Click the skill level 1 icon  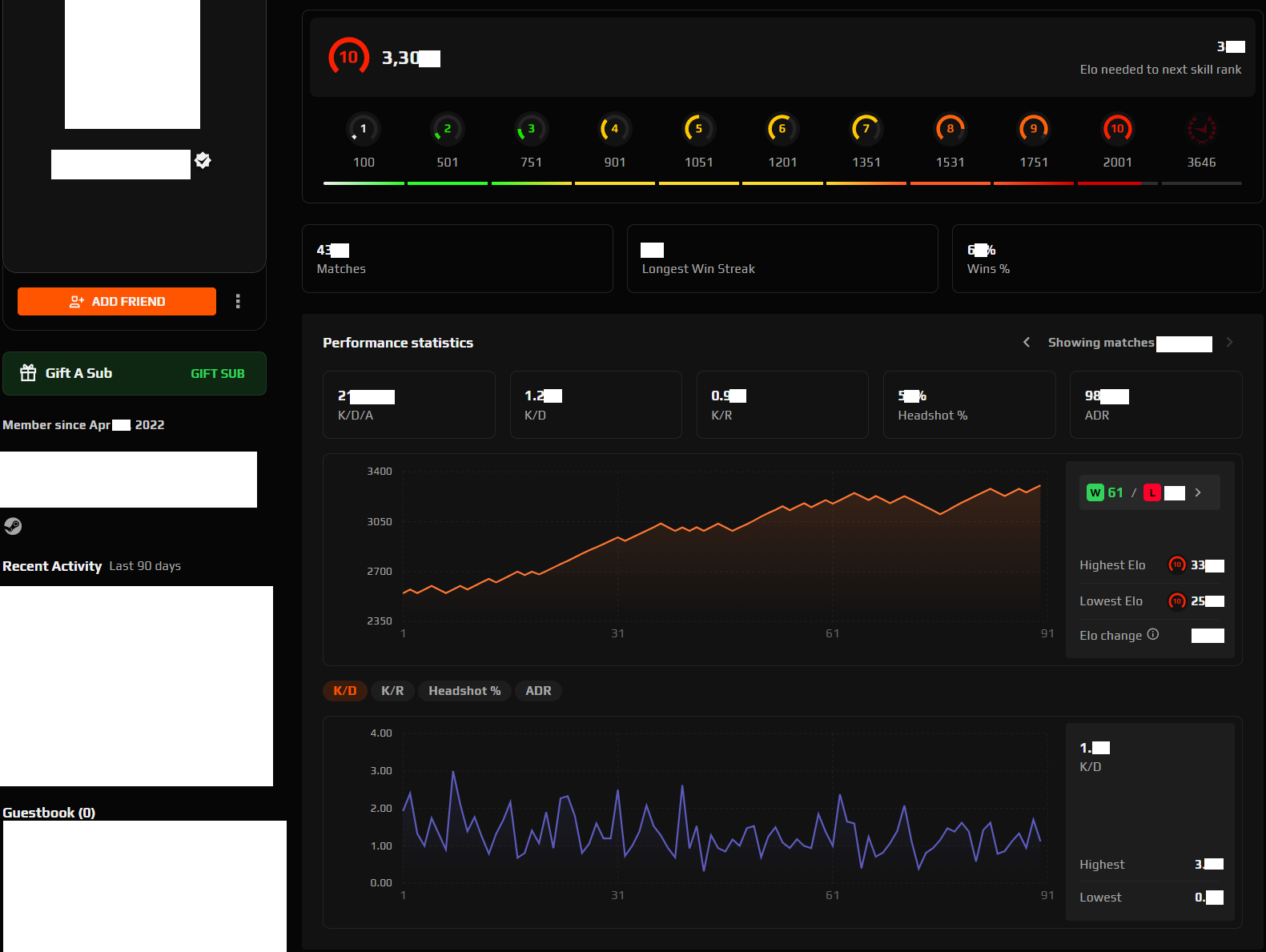click(x=364, y=129)
